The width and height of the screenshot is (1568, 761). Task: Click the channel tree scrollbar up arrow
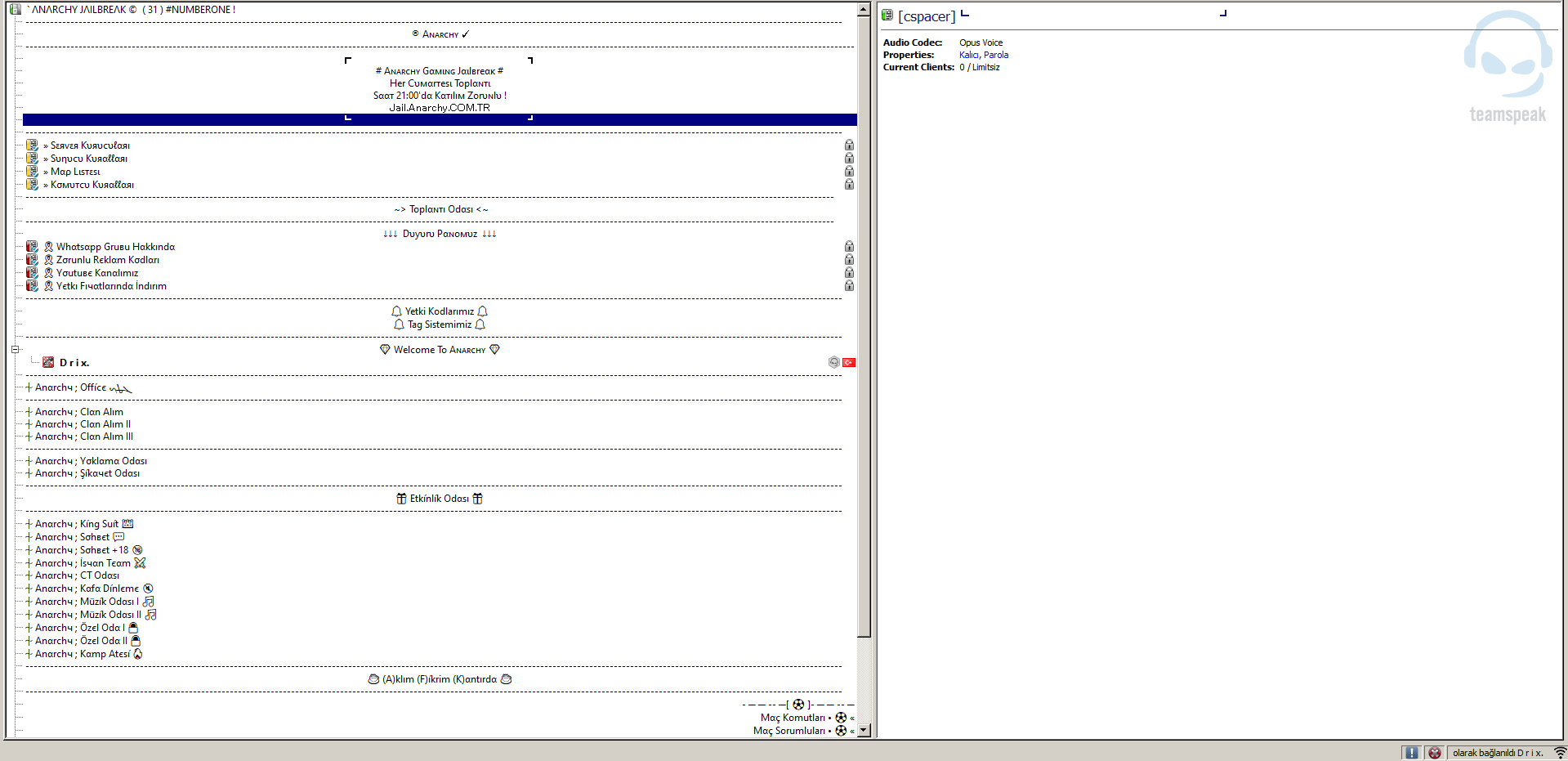click(864, 10)
